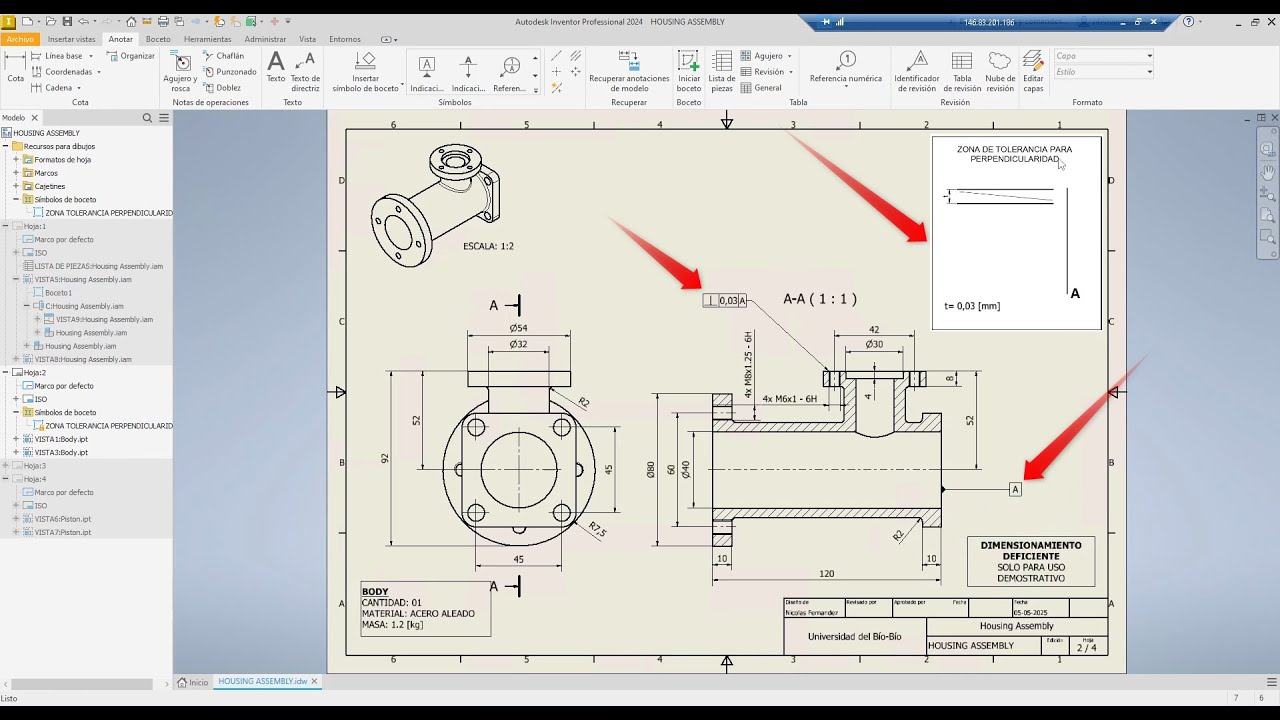Switch to the Inicio document tab
1280x720 pixels.
tap(193, 682)
